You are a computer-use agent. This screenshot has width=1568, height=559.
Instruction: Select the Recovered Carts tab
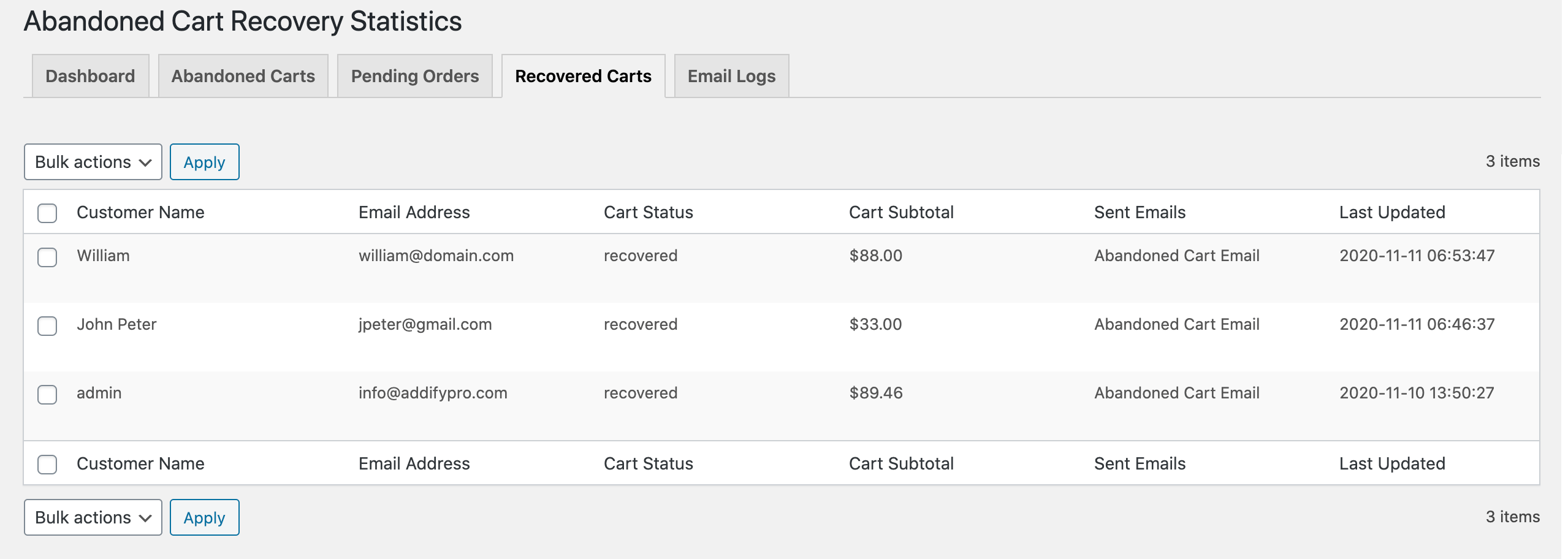click(582, 75)
